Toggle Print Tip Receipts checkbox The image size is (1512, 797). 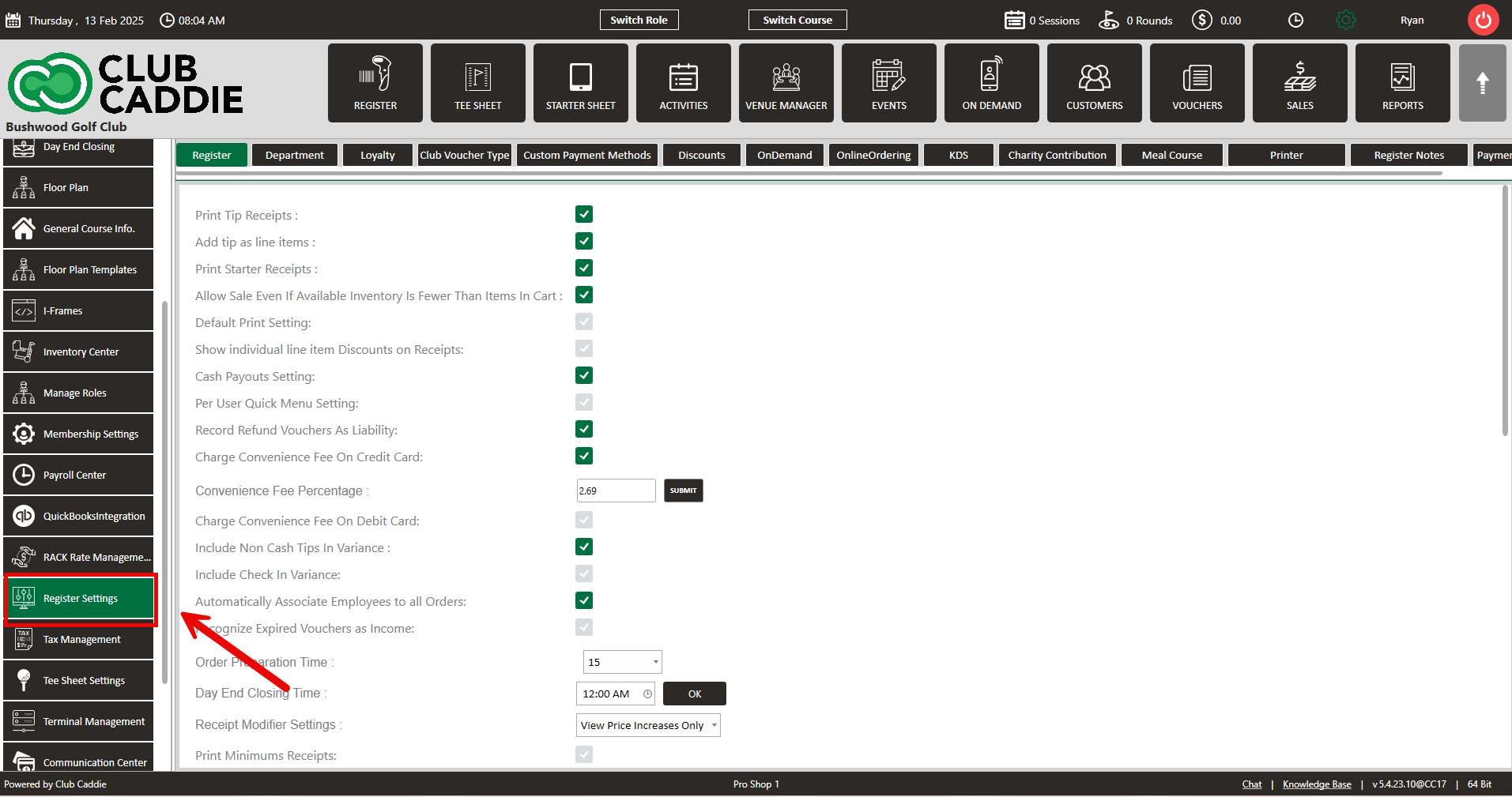pos(584,214)
